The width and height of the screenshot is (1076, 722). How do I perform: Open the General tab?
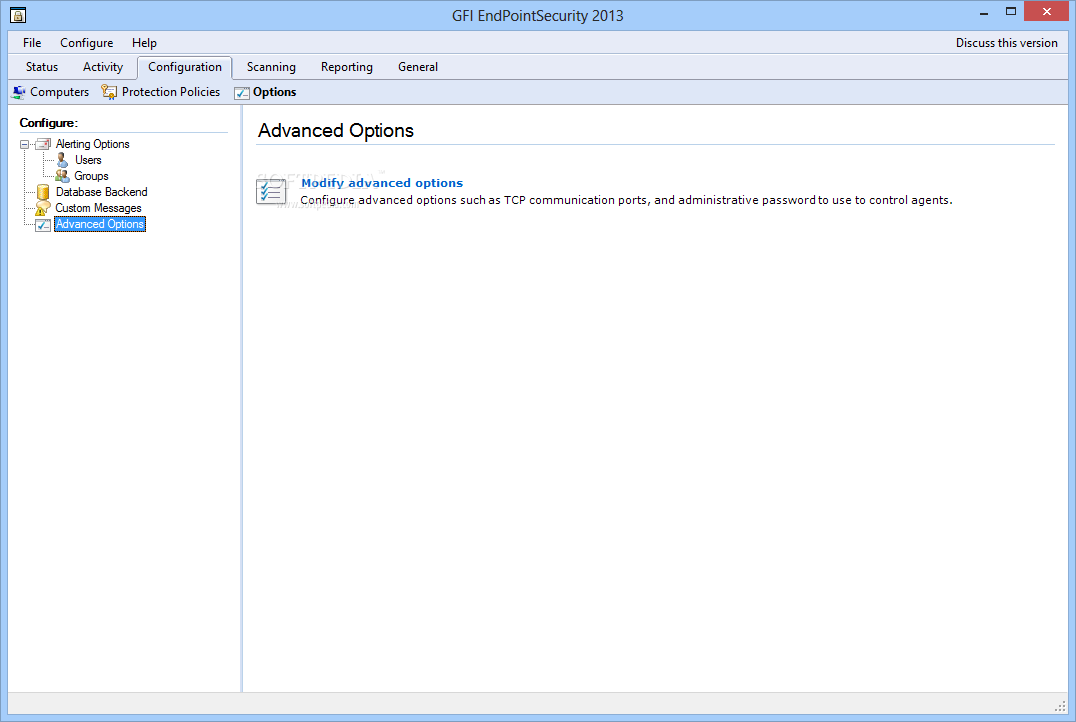(x=418, y=67)
